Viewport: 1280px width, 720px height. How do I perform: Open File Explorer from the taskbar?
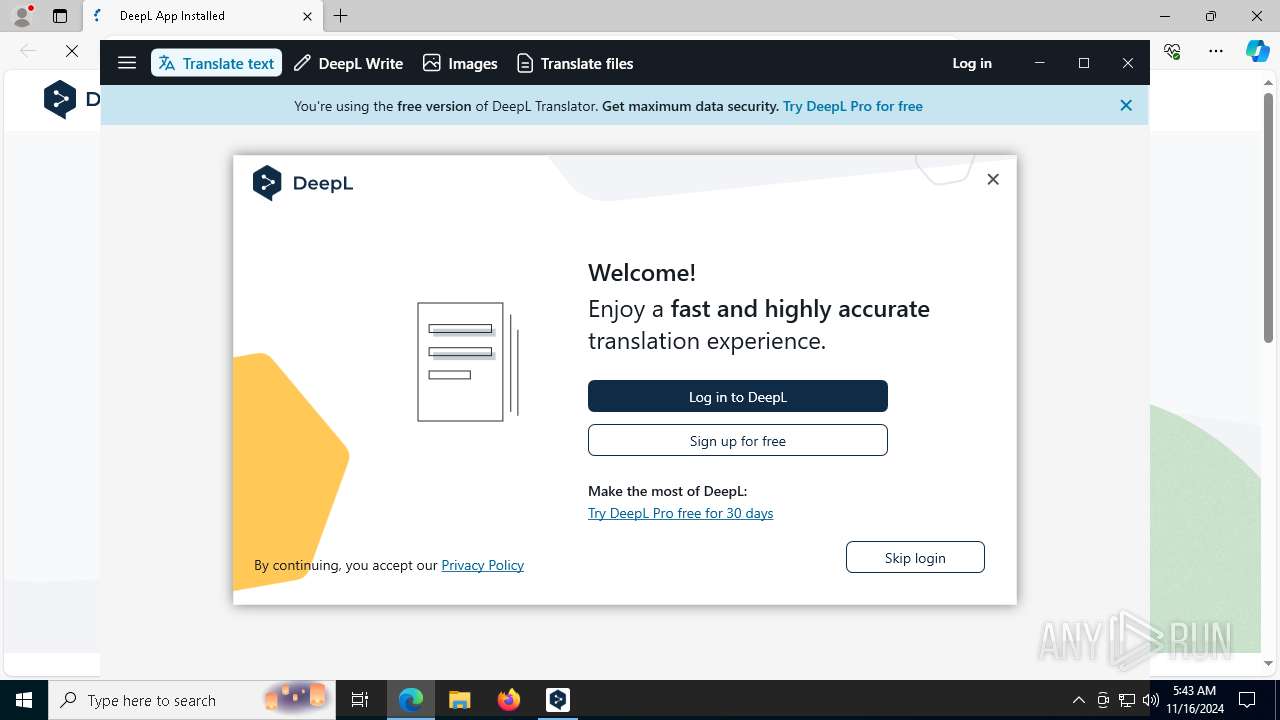coord(459,700)
